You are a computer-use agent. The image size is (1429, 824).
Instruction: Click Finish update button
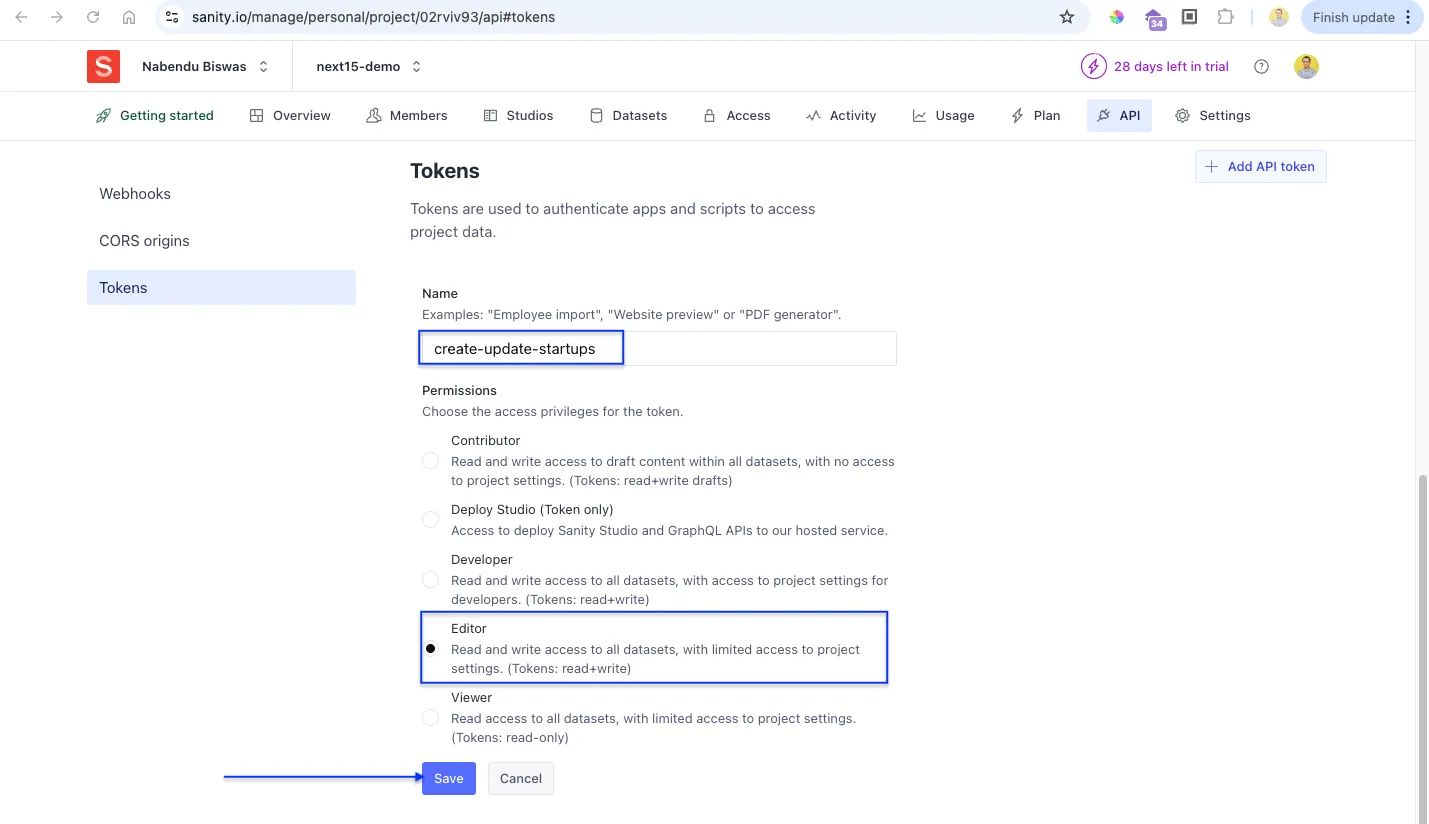(x=1361, y=17)
